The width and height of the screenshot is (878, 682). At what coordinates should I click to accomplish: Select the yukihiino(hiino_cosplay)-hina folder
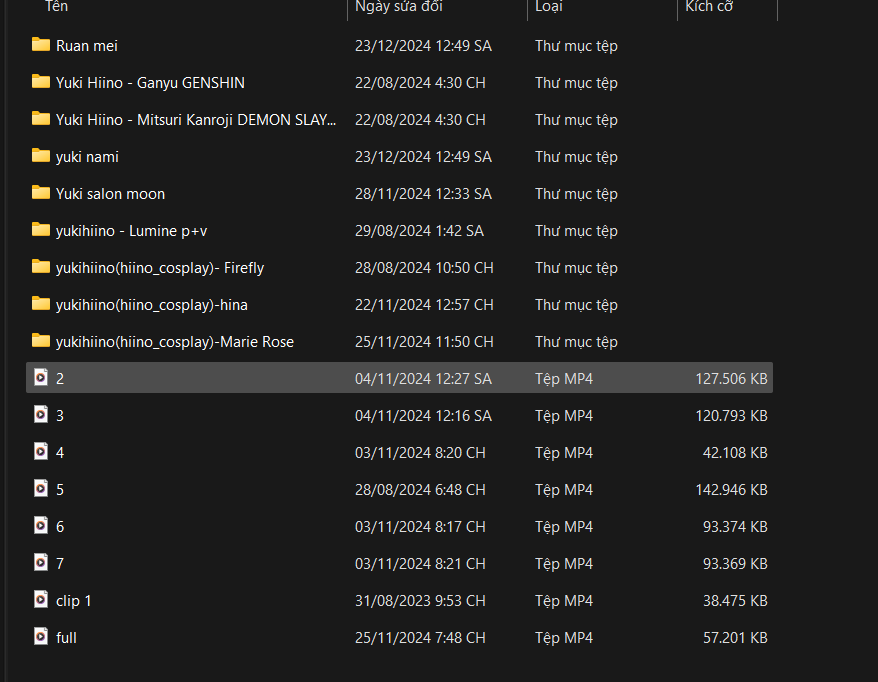(151, 304)
